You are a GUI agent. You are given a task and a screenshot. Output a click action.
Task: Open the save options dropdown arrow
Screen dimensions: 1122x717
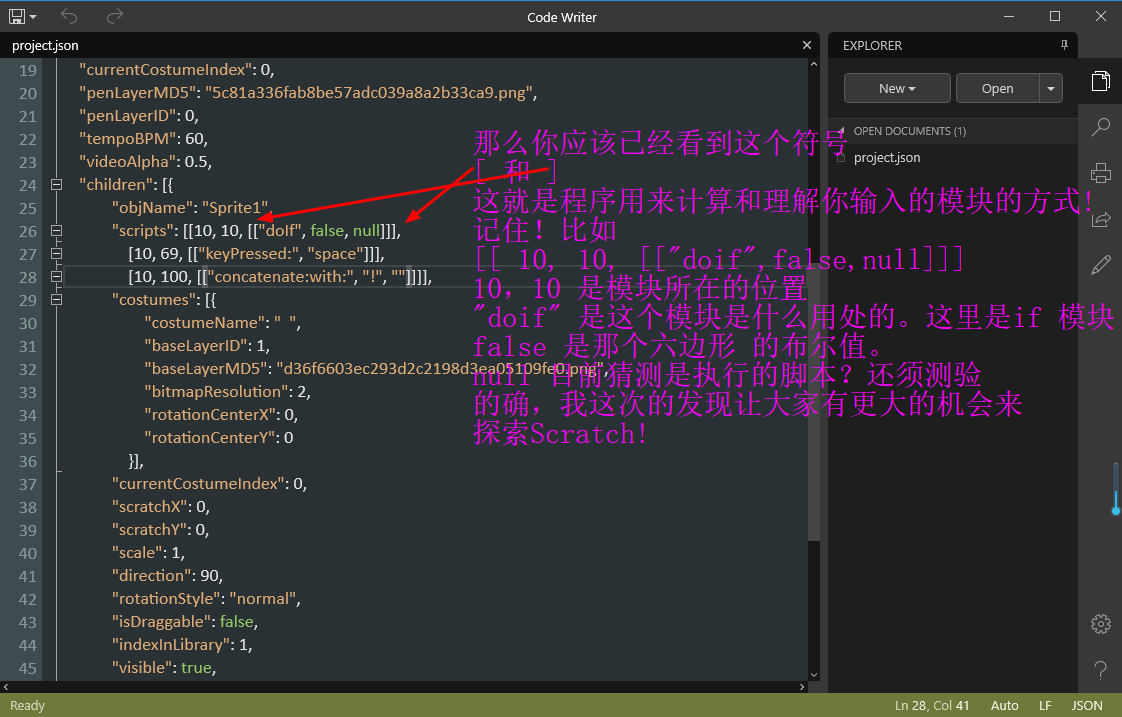pyautogui.click(x=33, y=17)
